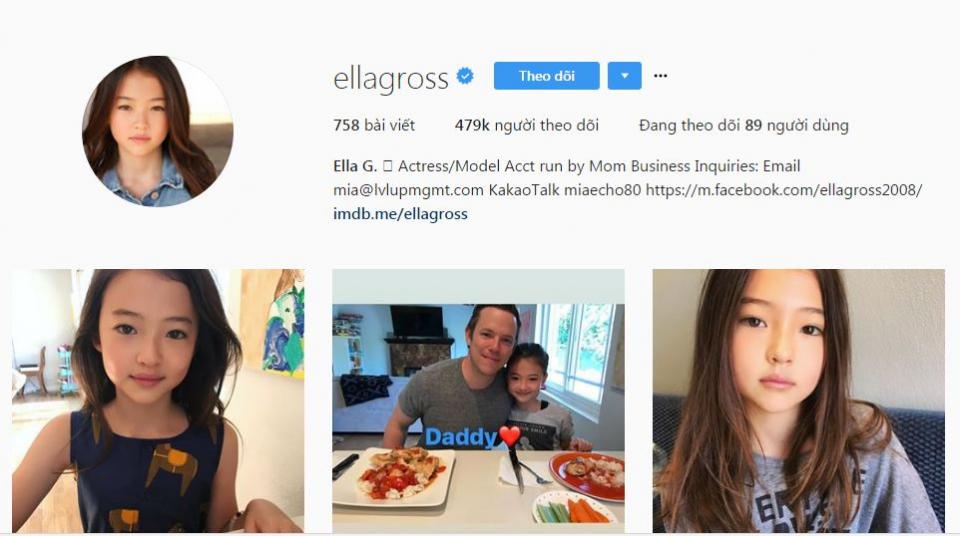Click the ellagross username heading
The image size is (960, 536).
pos(391,78)
